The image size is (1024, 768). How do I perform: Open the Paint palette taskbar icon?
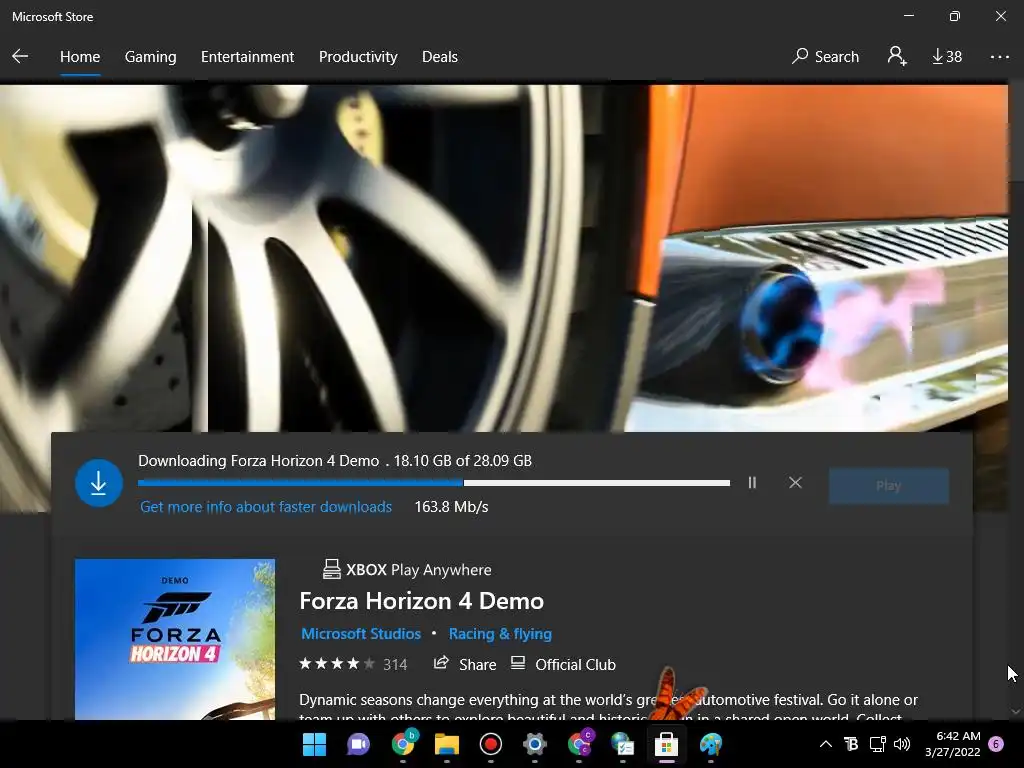pos(711,744)
